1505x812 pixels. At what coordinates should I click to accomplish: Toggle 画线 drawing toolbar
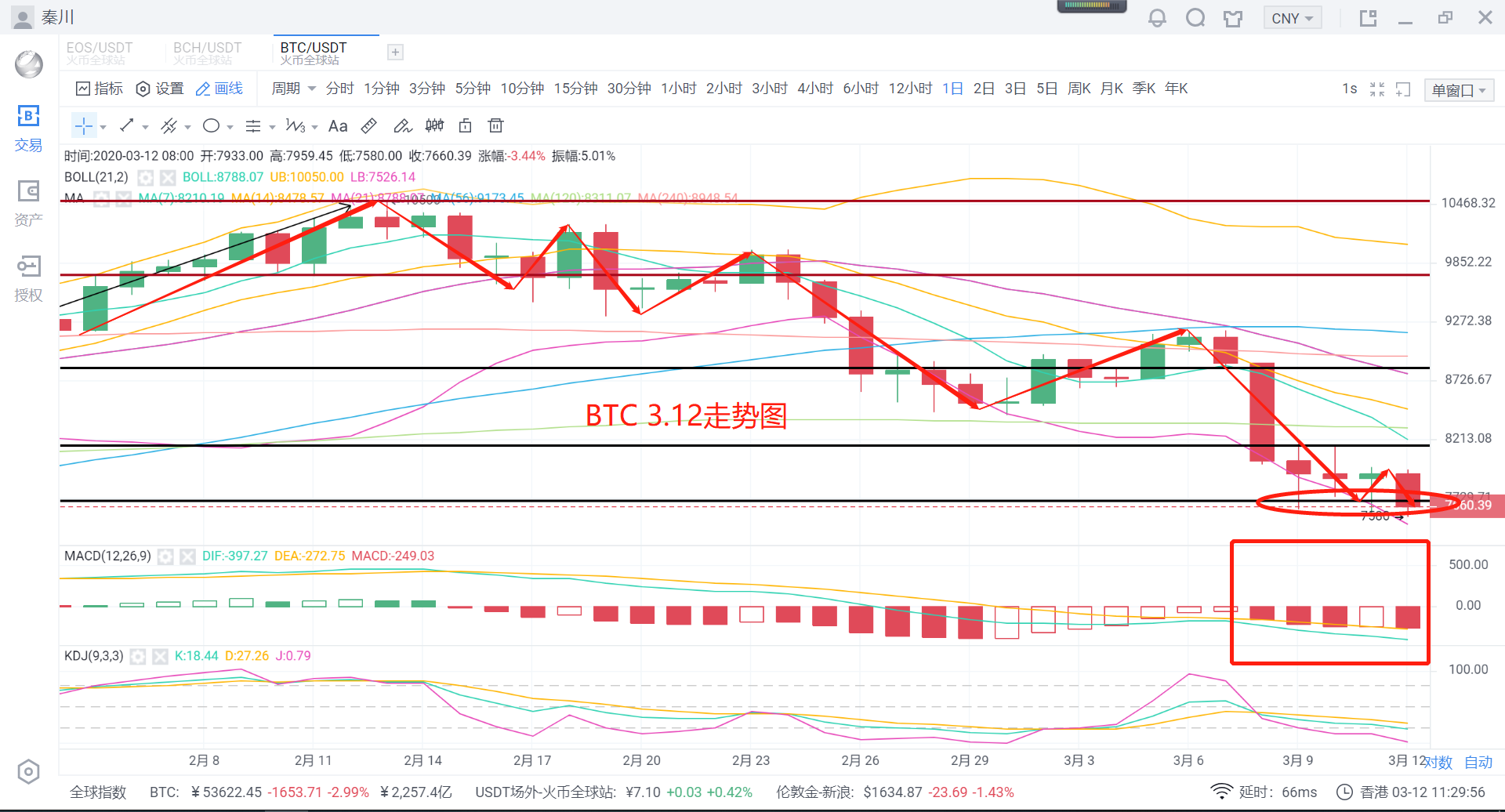click(x=219, y=89)
